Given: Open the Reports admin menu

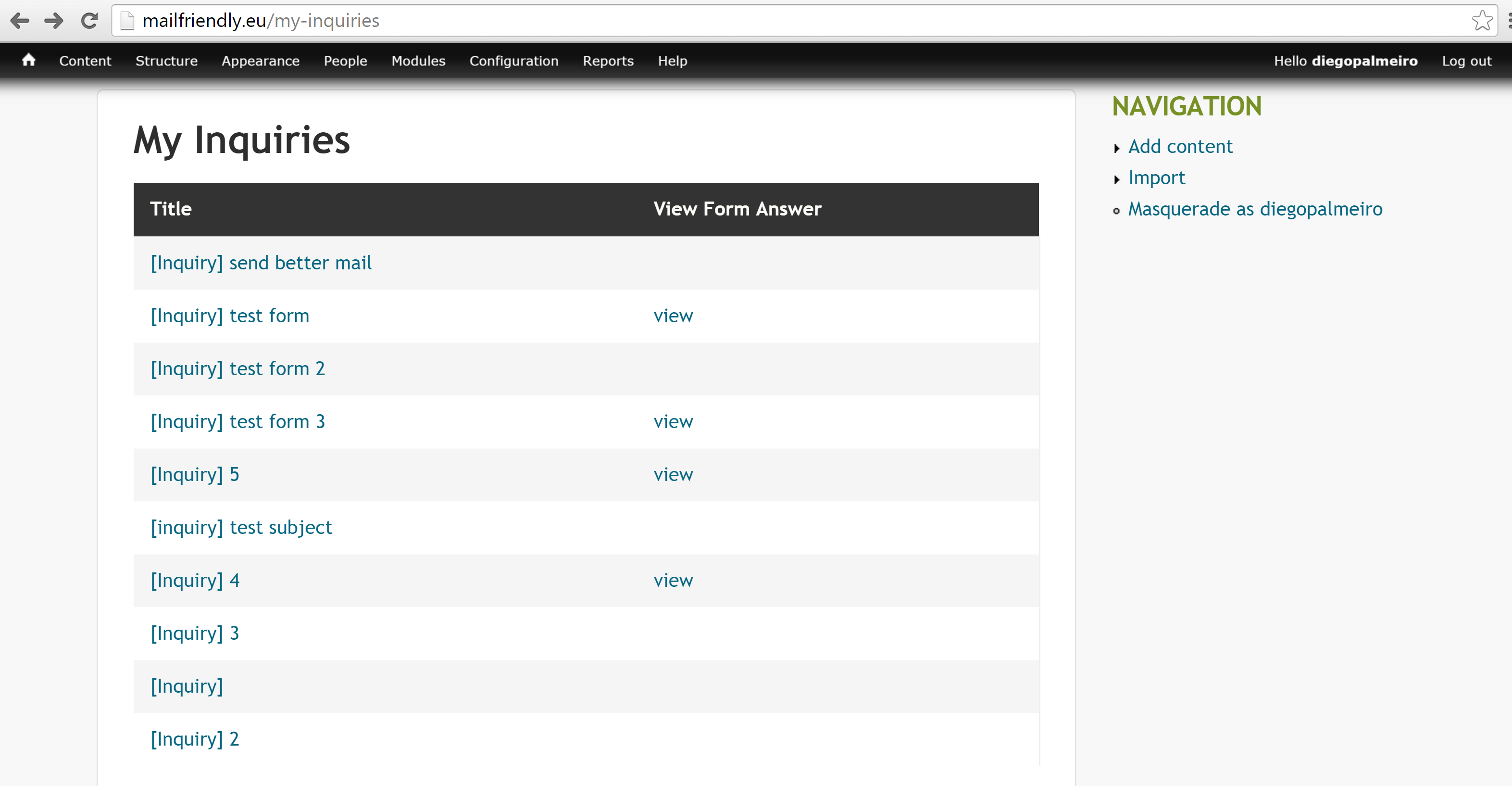Looking at the screenshot, I should coord(608,61).
